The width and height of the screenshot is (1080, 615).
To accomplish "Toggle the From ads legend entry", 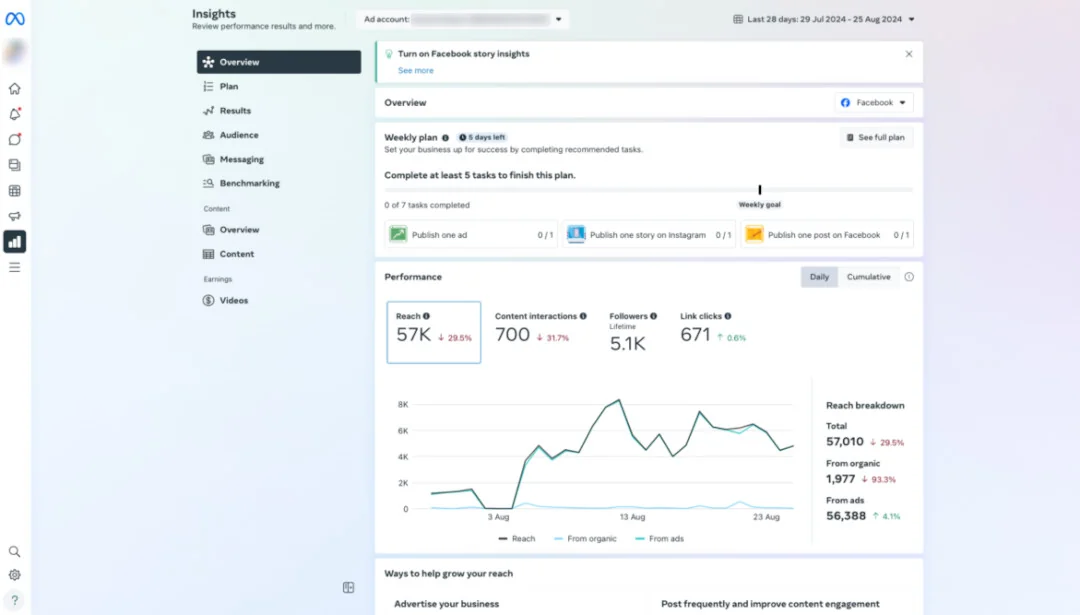I will coord(660,539).
